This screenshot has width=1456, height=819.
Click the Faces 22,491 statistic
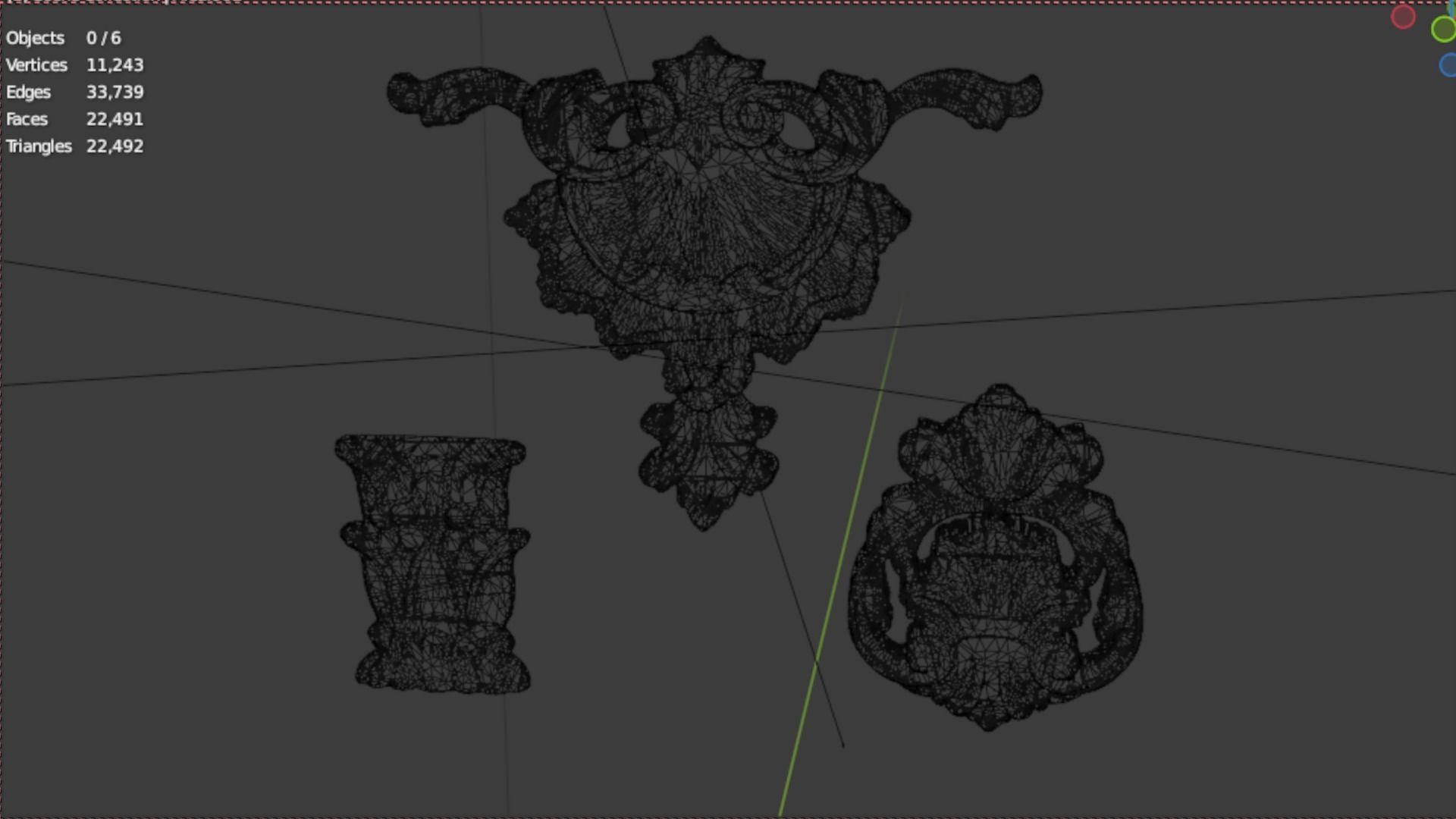click(75, 119)
